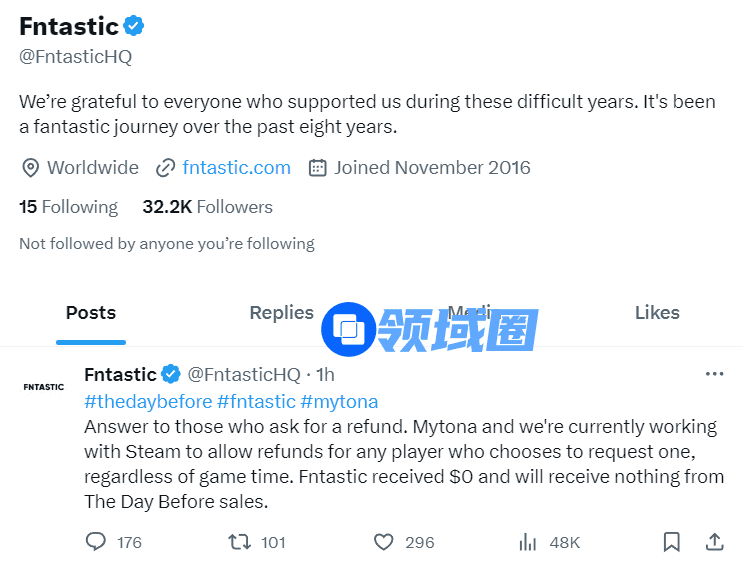The width and height of the screenshot is (743, 561).
Task: Switch to the Replies tab
Action: click(281, 313)
